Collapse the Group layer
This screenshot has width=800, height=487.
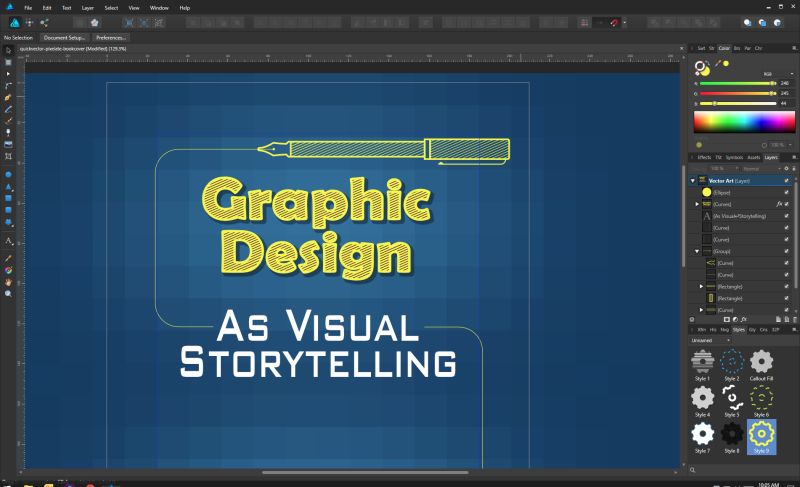tap(697, 251)
